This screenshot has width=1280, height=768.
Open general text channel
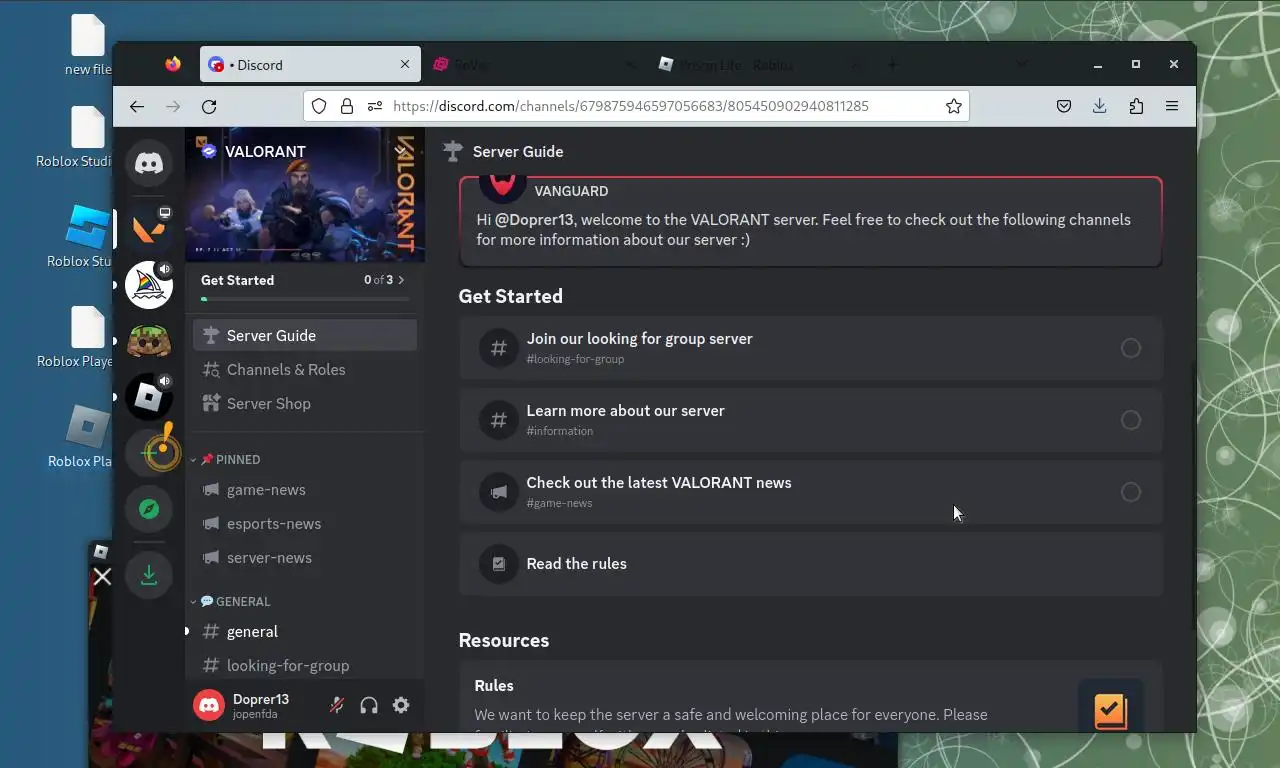point(305,631)
